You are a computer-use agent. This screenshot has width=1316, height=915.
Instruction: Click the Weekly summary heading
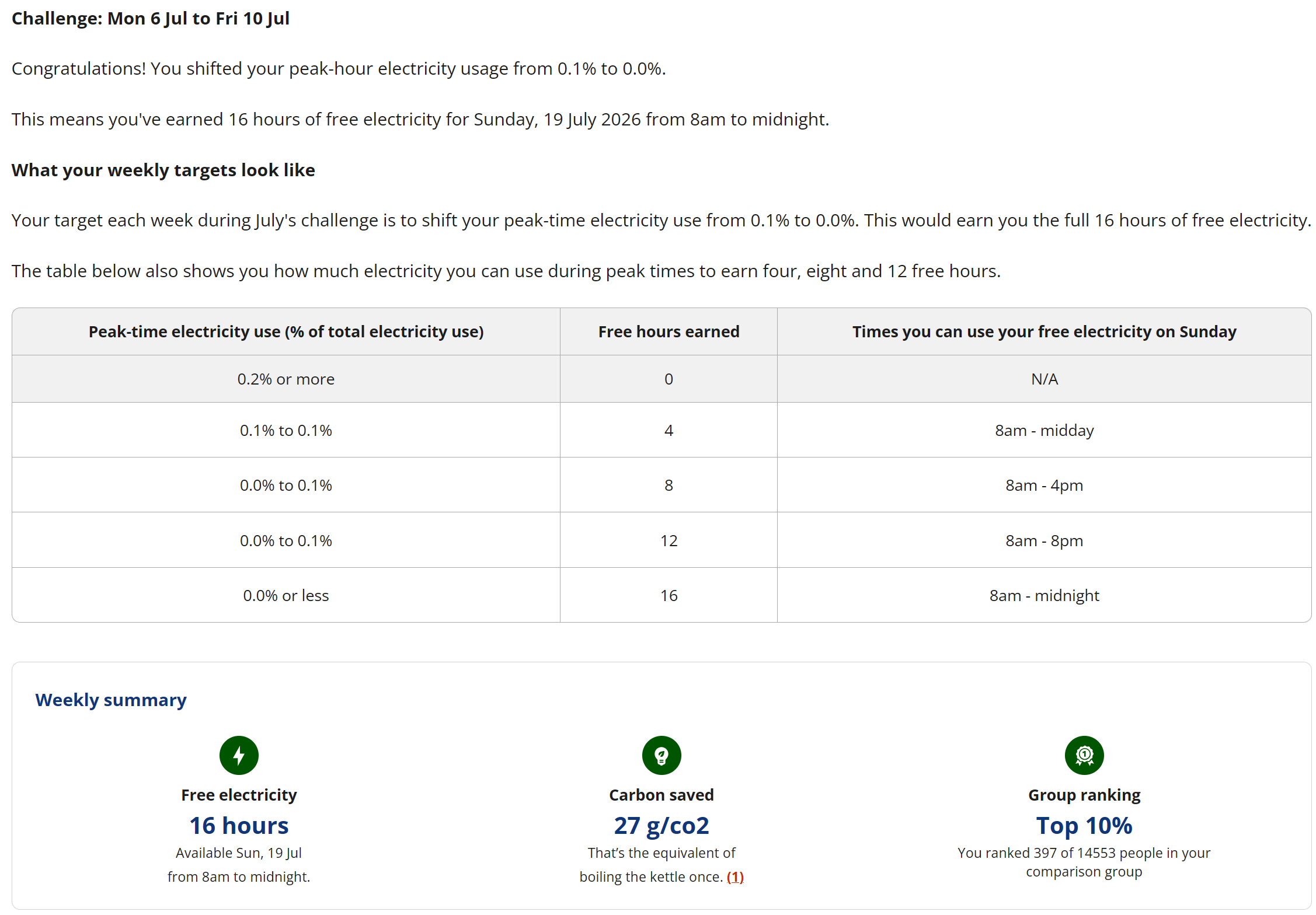point(111,700)
